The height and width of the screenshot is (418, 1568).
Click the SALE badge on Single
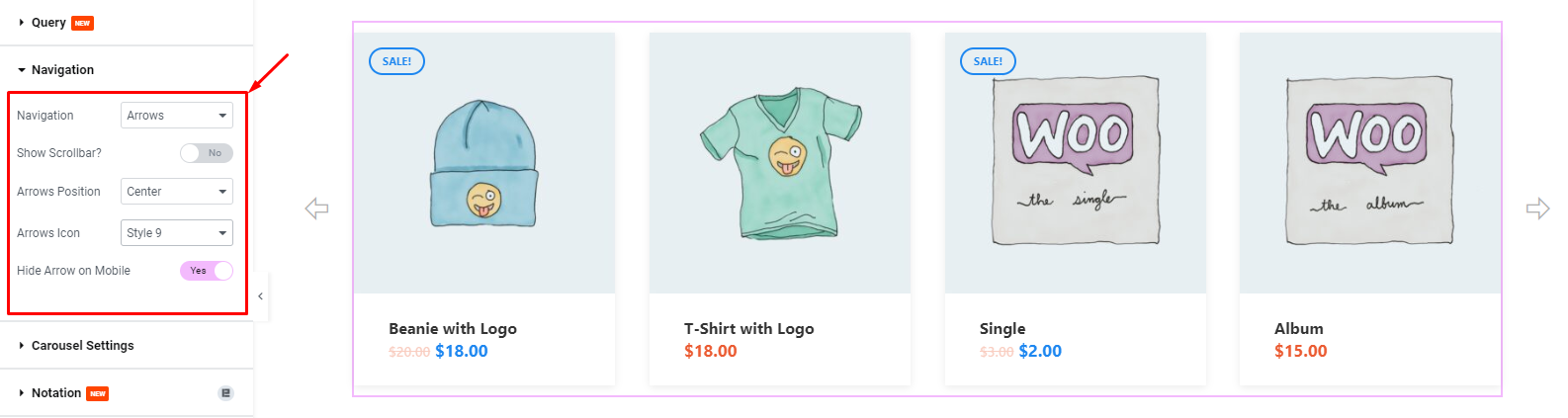coord(988,61)
